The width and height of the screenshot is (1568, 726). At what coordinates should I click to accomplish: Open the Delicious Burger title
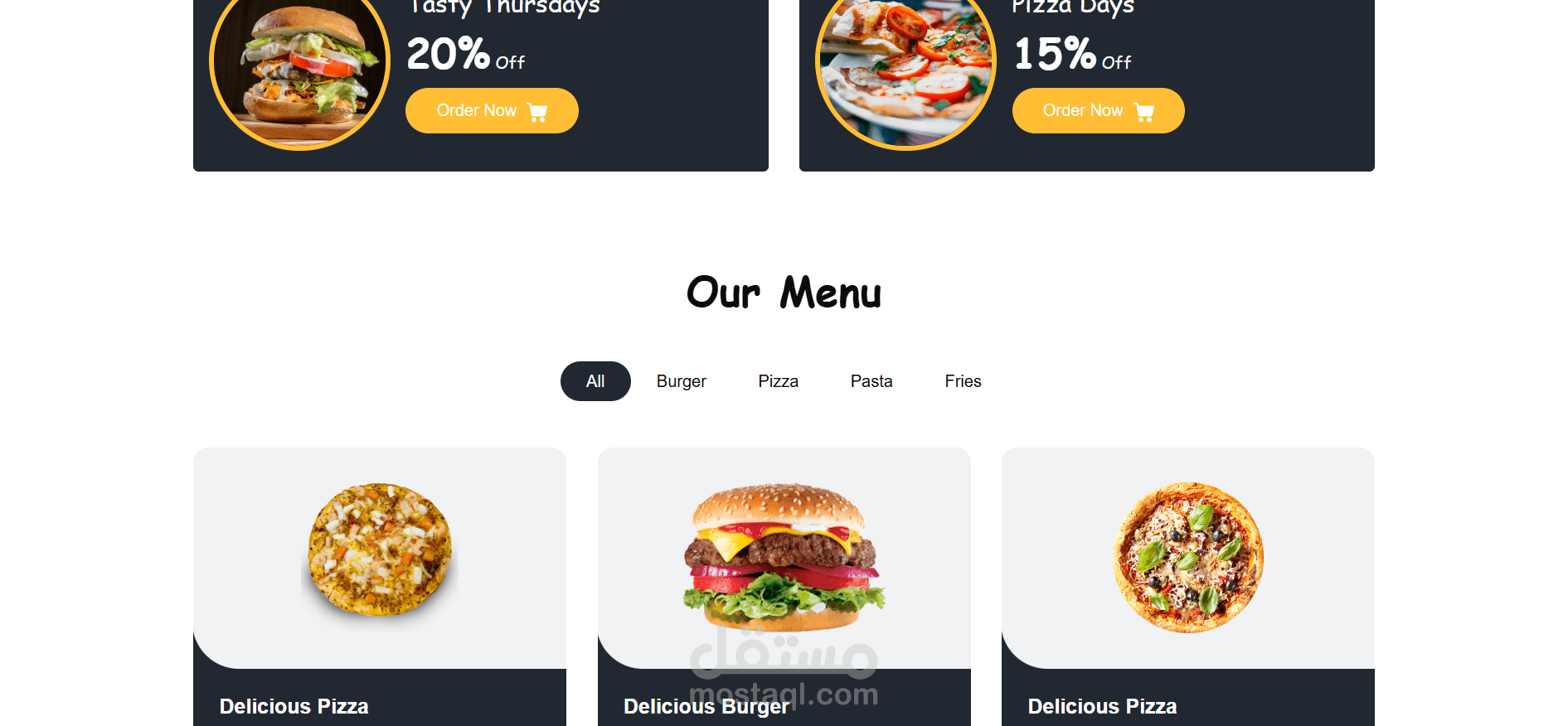[706, 706]
